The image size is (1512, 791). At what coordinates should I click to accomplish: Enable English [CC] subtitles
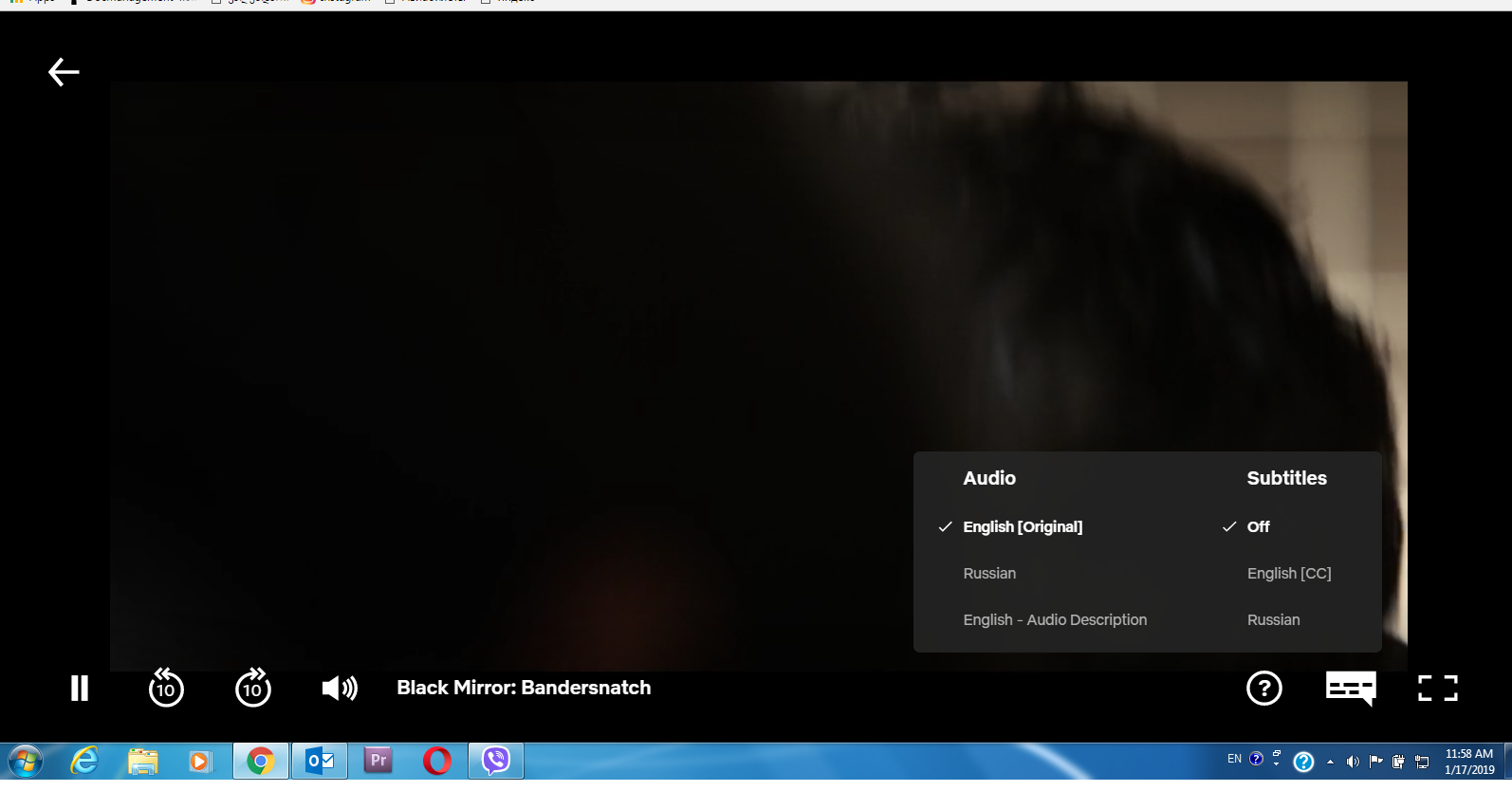[1289, 574]
